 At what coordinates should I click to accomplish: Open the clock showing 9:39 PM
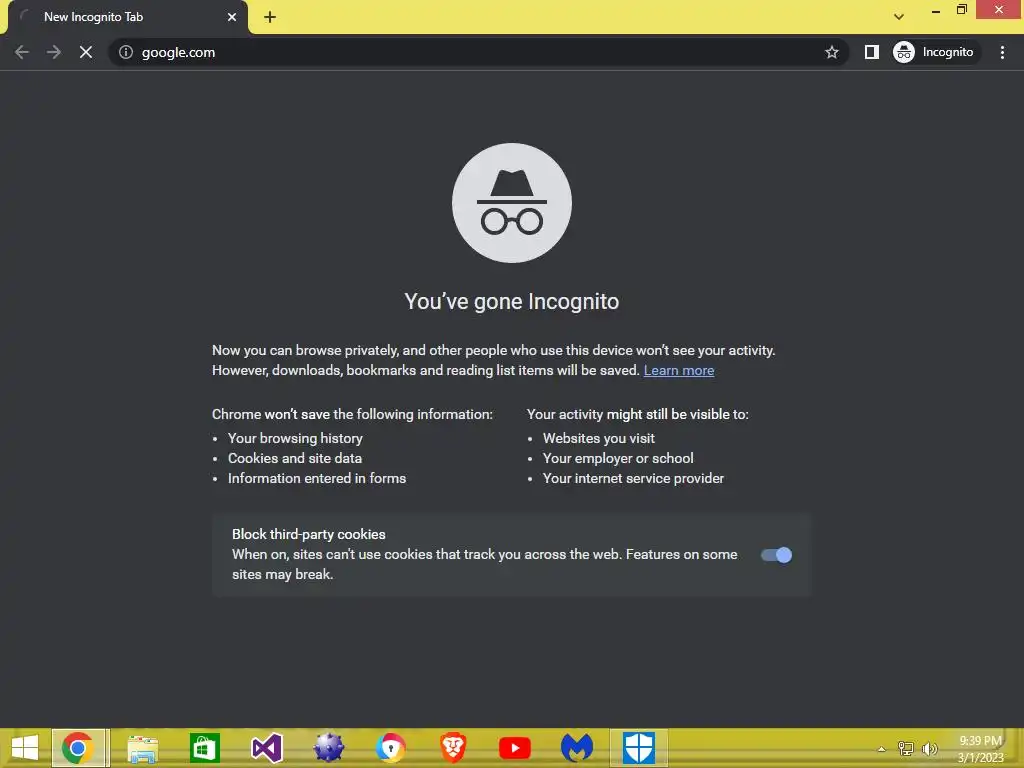pos(980,749)
